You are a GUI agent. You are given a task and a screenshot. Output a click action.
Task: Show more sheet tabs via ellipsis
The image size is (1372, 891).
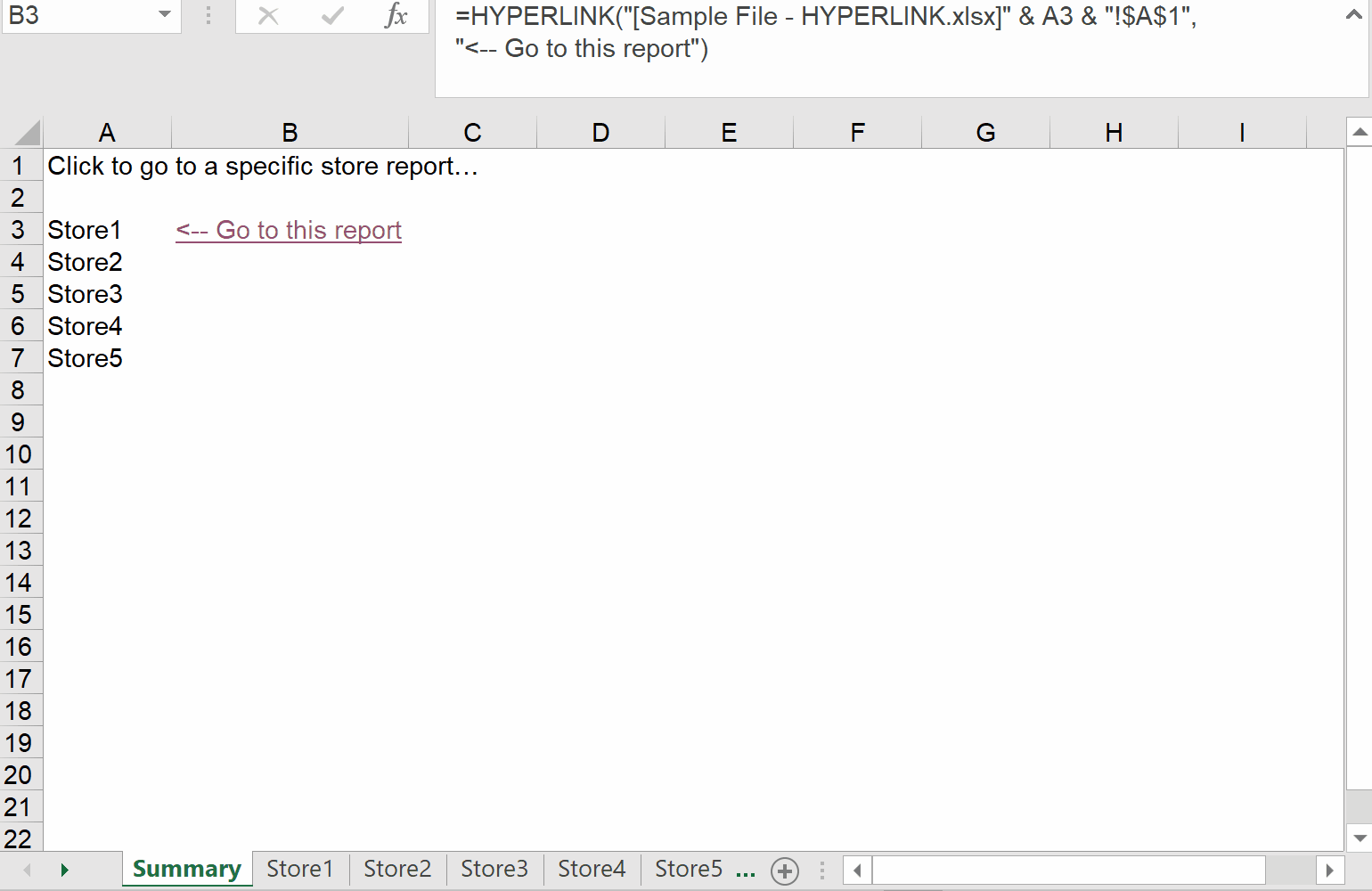pos(746,871)
